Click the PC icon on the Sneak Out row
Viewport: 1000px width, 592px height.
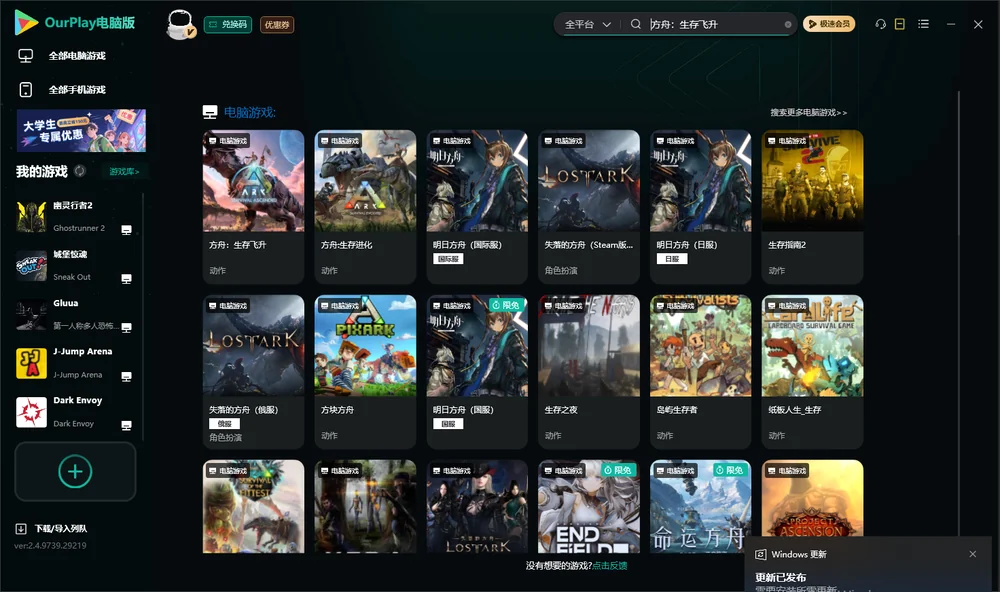click(126, 279)
